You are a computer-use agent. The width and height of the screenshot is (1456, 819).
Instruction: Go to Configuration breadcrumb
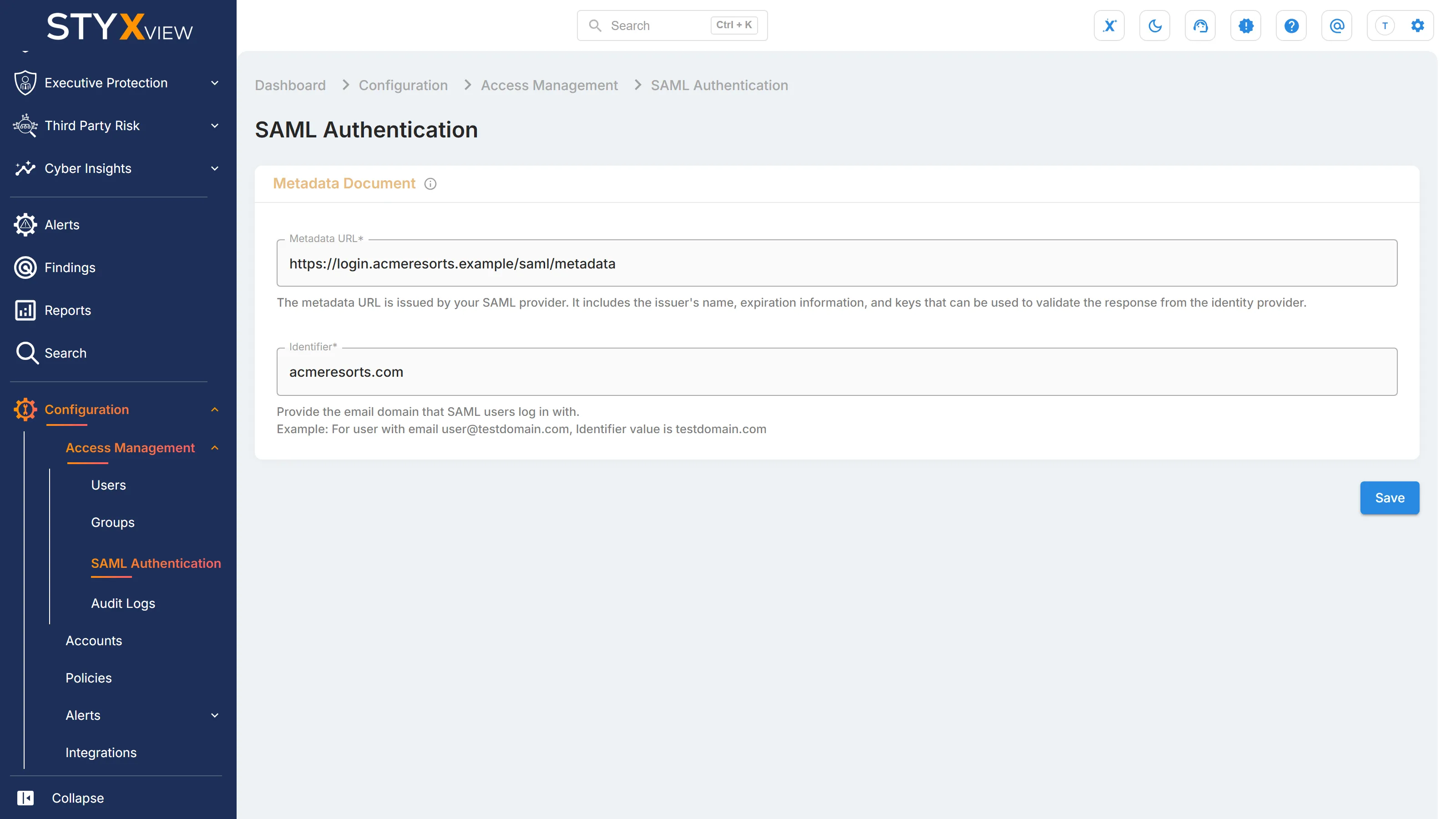pyautogui.click(x=404, y=86)
